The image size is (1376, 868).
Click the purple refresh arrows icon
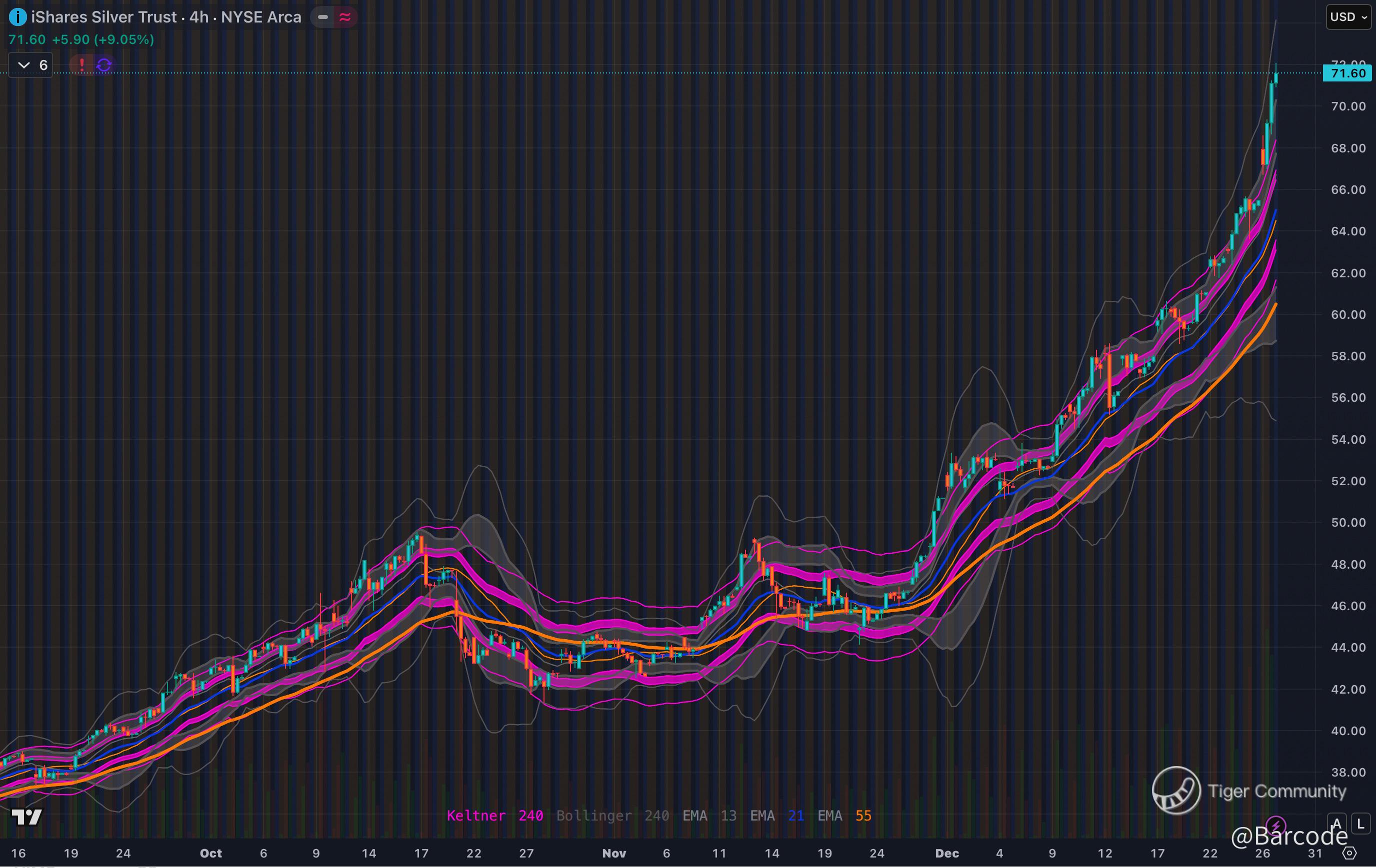tap(104, 65)
